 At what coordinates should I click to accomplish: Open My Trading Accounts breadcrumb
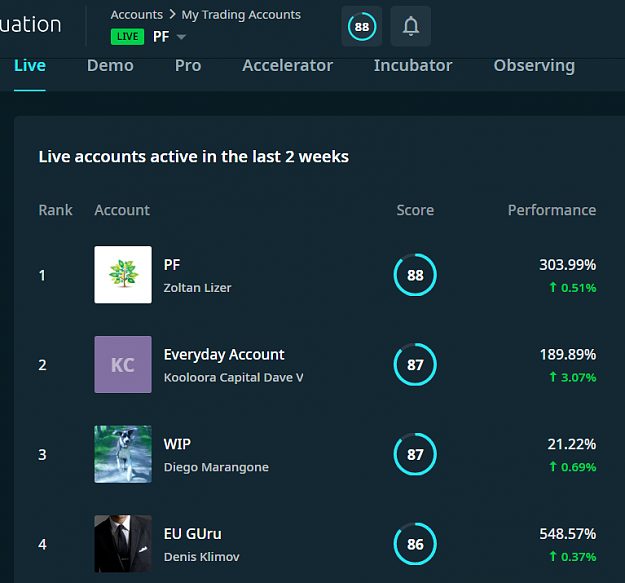click(241, 15)
